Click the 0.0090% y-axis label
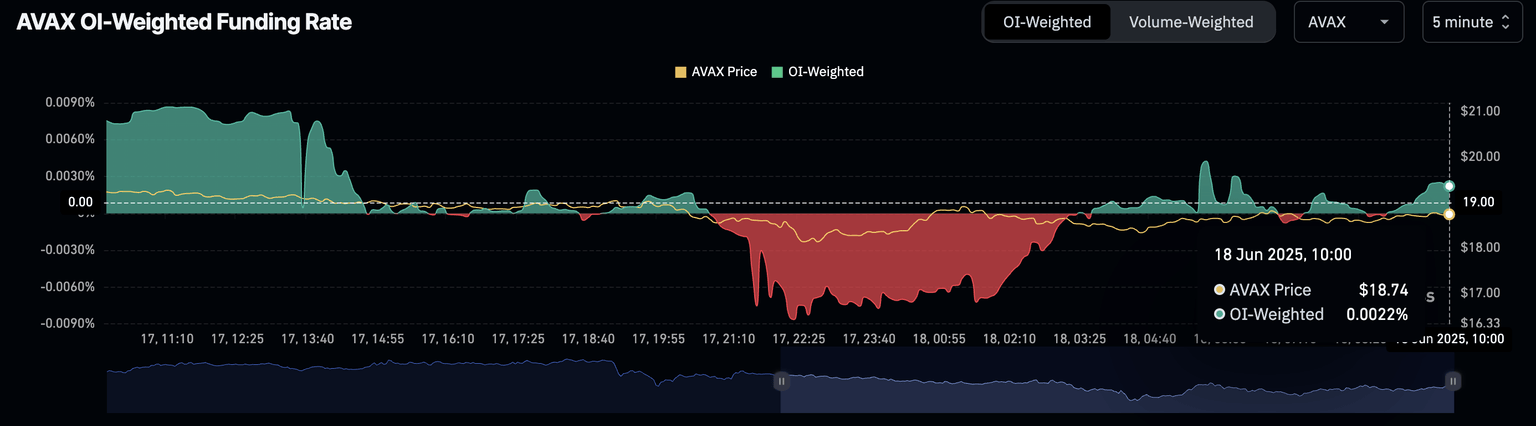The width and height of the screenshot is (1536, 426). pos(70,103)
